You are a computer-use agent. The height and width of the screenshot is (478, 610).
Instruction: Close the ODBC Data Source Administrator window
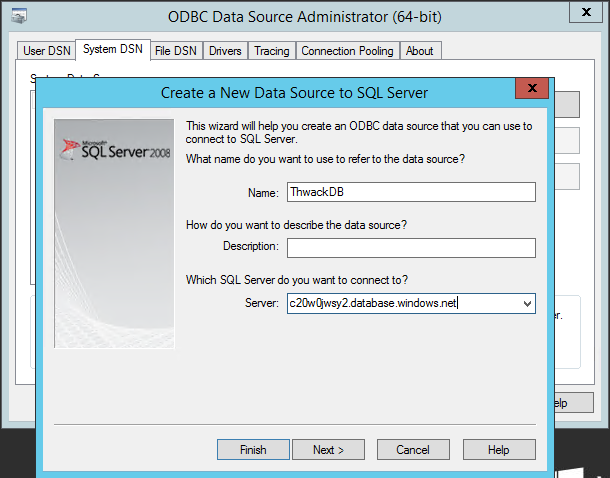[586, 12]
